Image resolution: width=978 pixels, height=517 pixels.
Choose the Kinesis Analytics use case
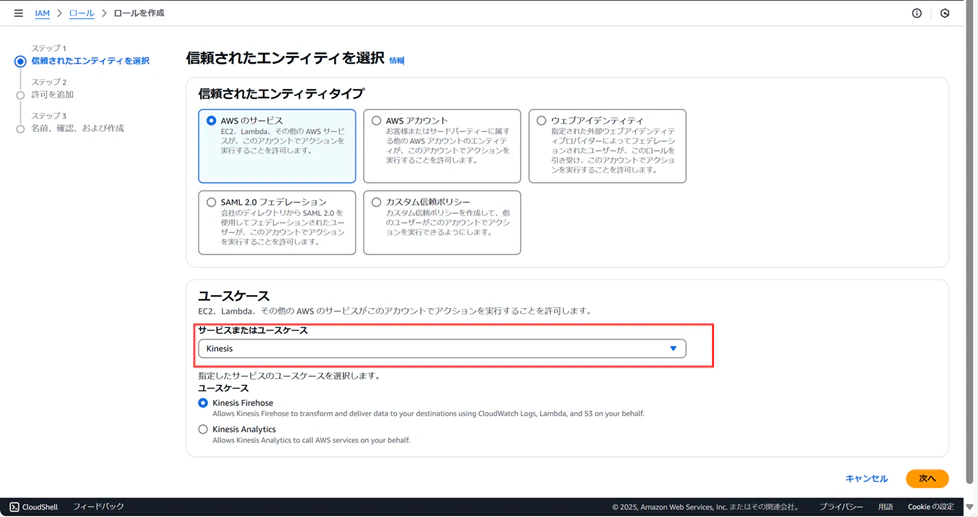[203, 429]
